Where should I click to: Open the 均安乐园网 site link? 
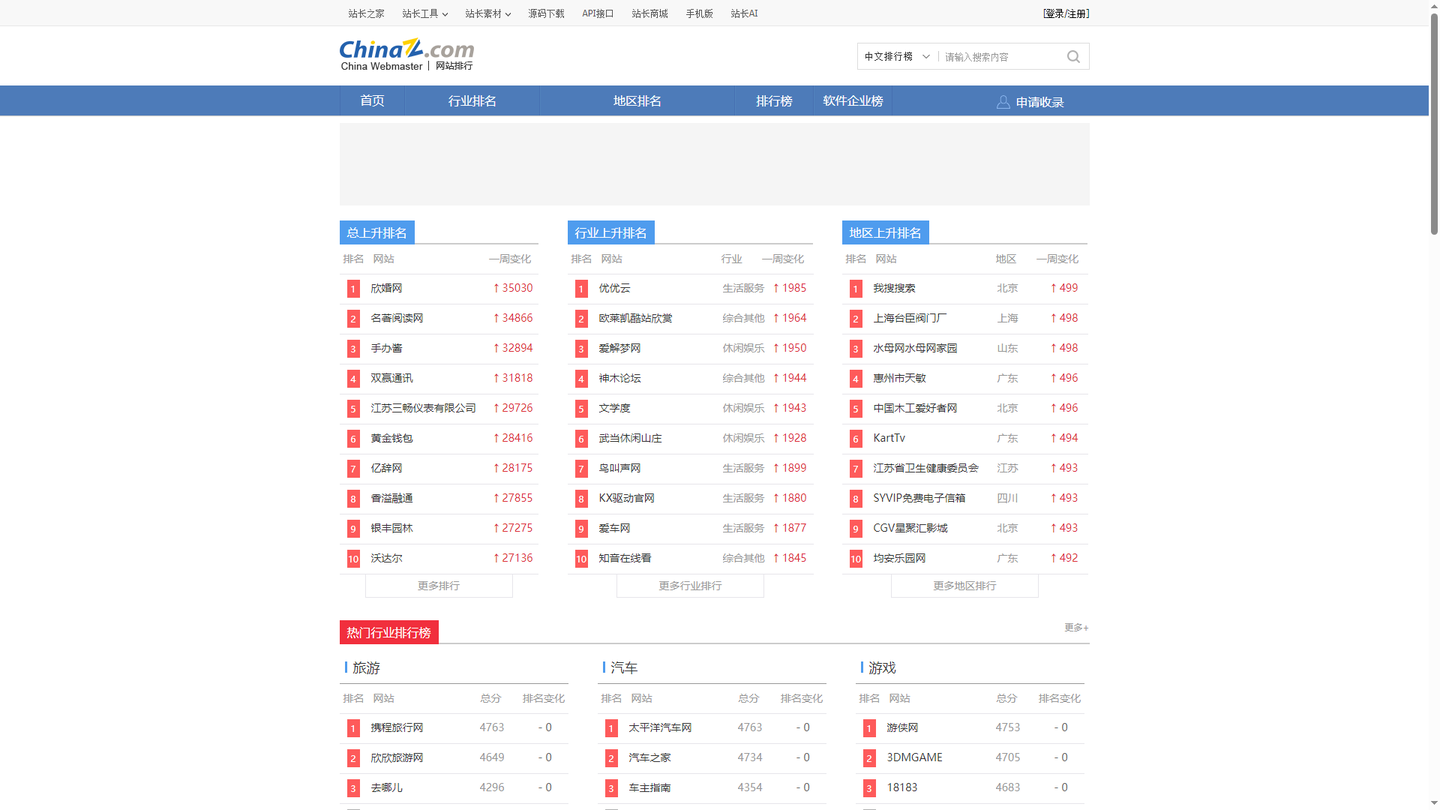[900, 558]
